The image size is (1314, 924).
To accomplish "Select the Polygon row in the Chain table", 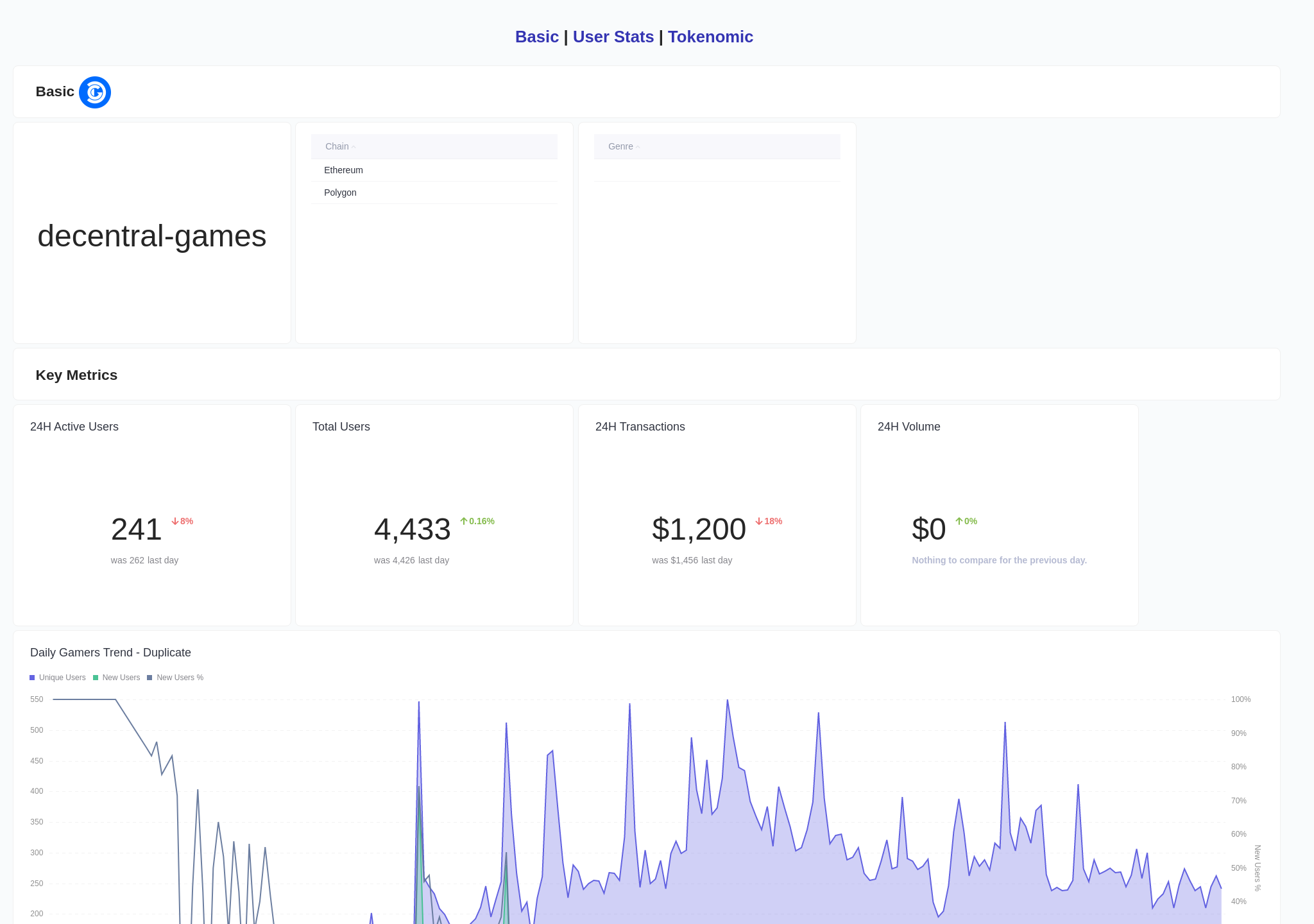I will tap(339, 193).
